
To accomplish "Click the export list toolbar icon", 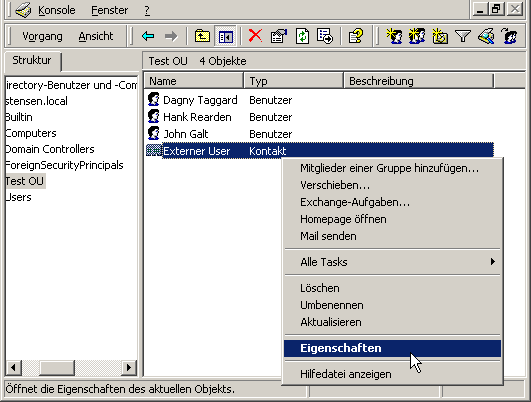I will pyautogui.click(x=325, y=36).
